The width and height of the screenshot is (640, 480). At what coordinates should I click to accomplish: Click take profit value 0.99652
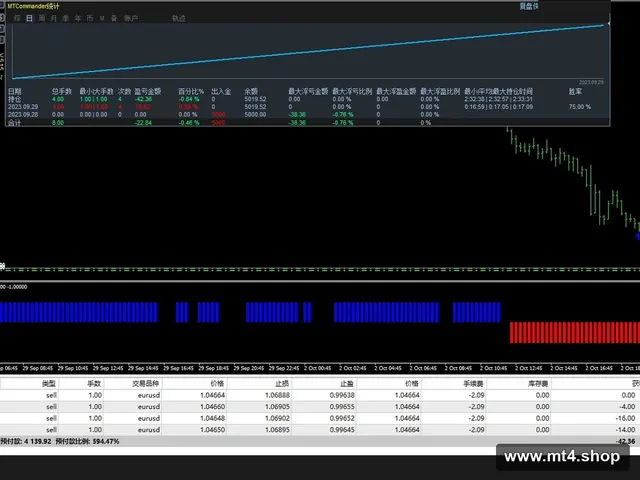tap(342, 418)
